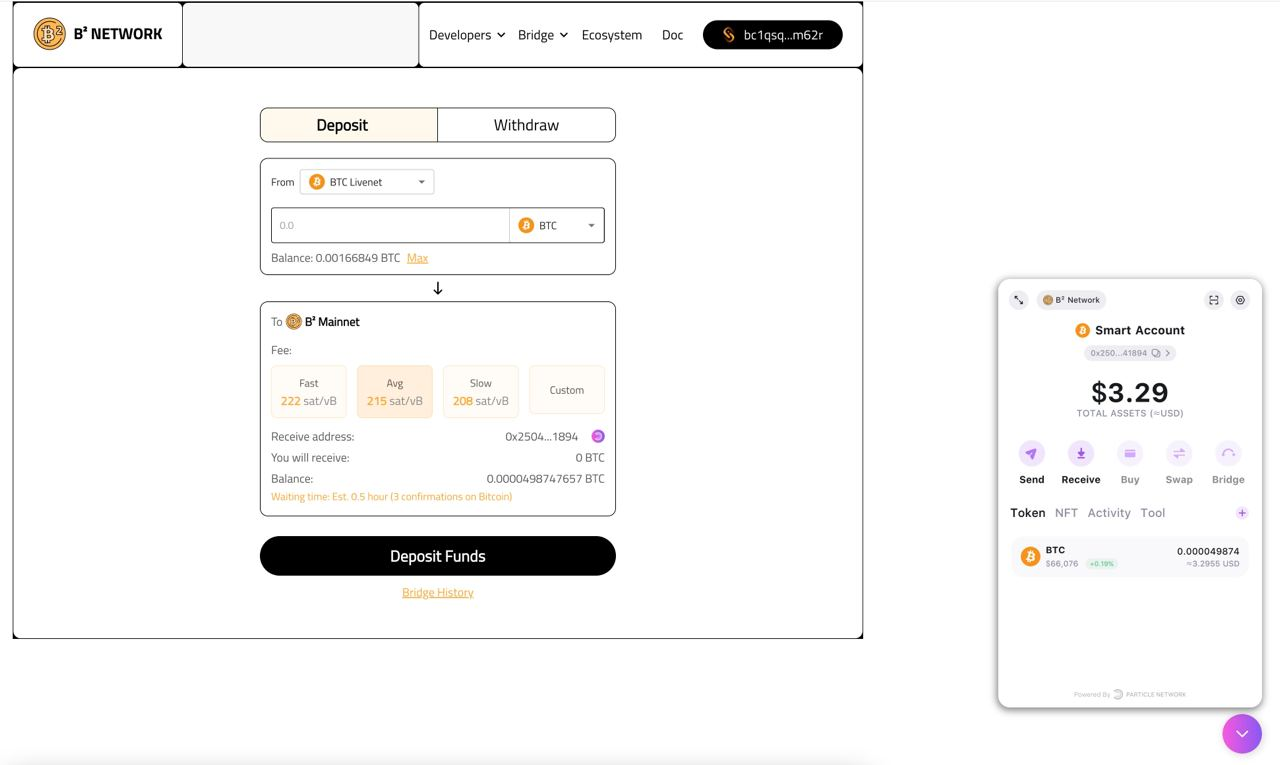Expand the wallet panel with arrows icon
This screenshot has width=1280, height=765.
coord(1019,300)
